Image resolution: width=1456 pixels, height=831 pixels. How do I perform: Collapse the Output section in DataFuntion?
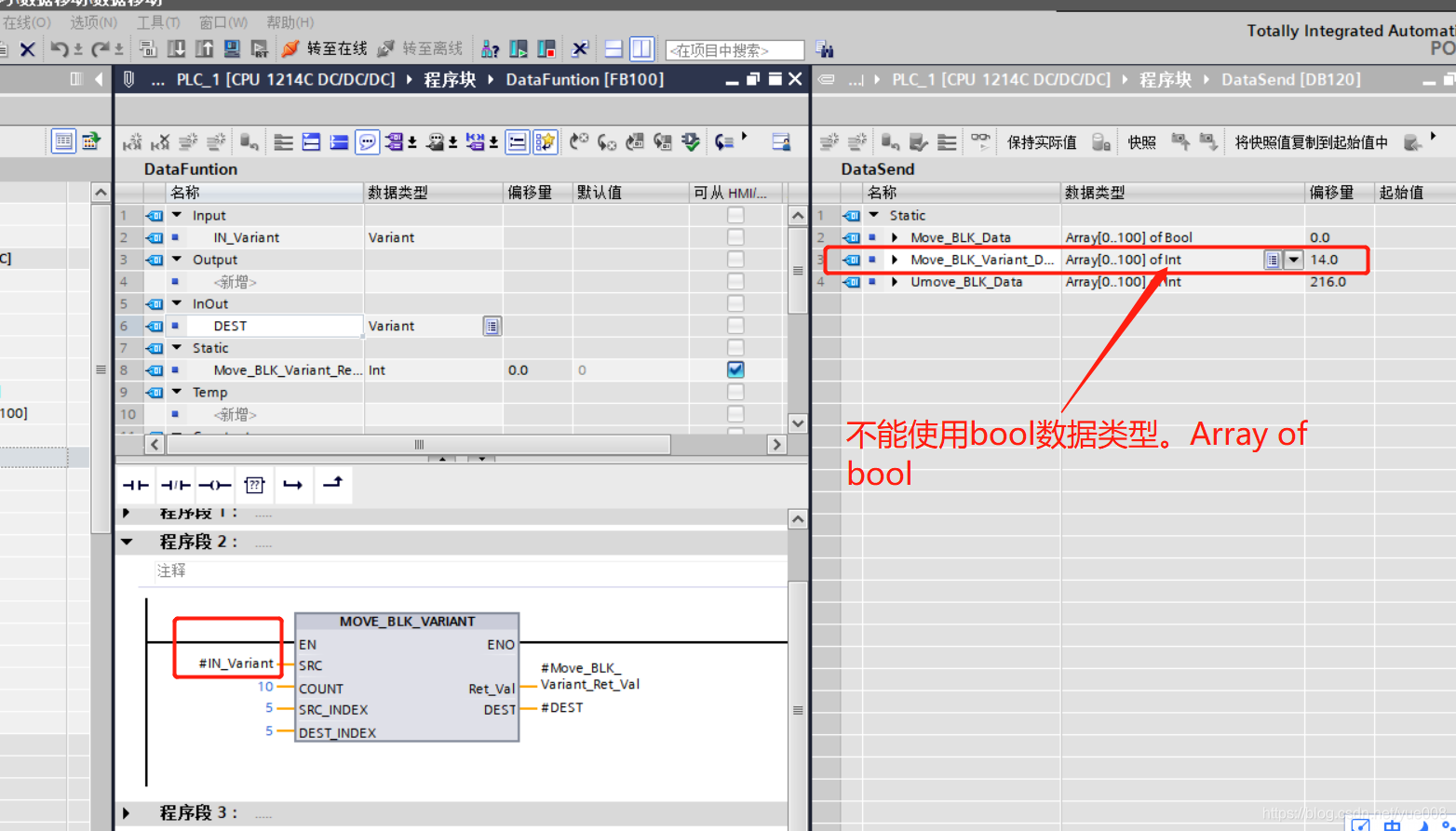tap(177, 260)
